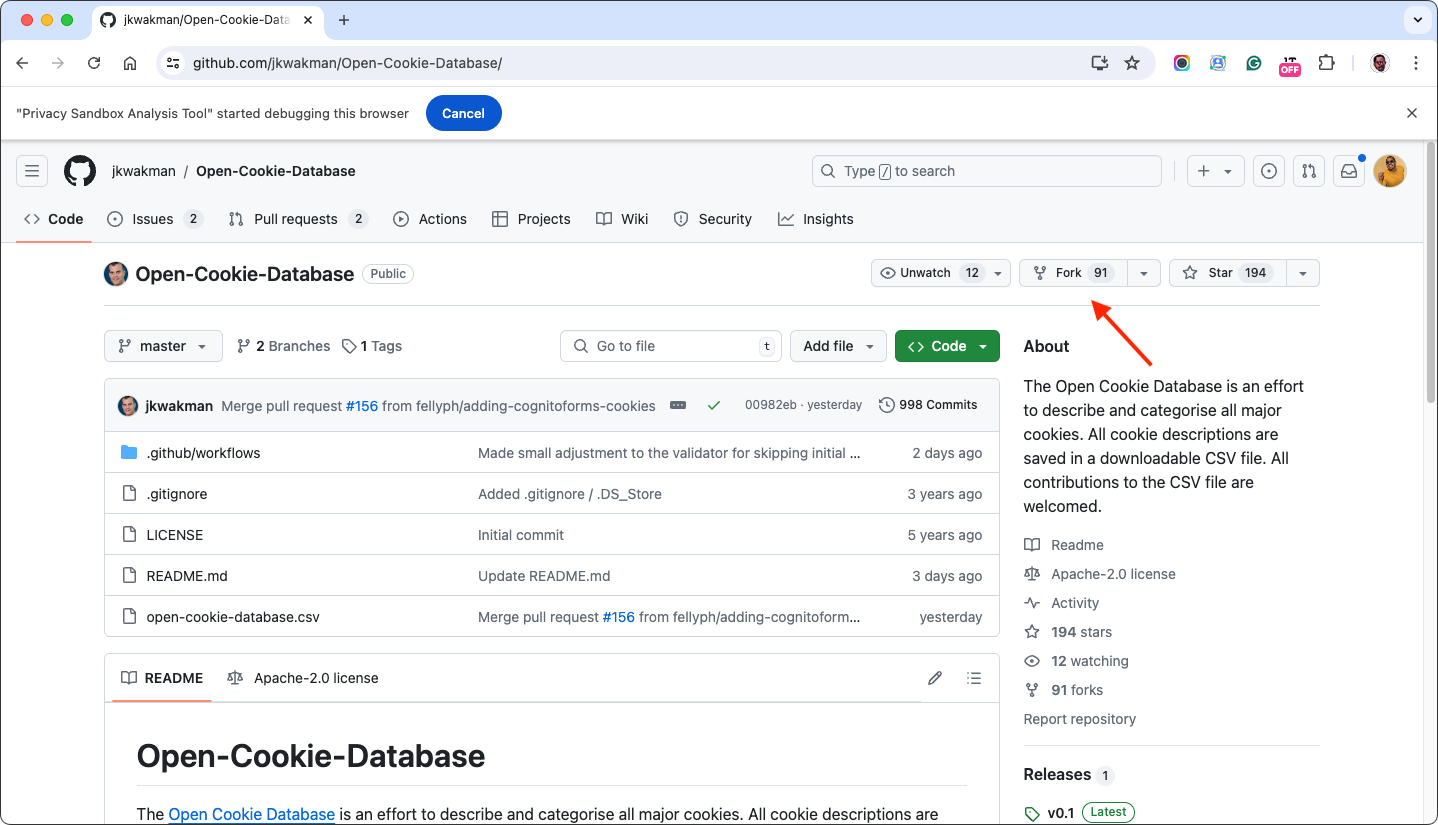This screenshot has width=1438, height=825.
Task: Click the pencil icon to edit README
Action: click(935, 678)
